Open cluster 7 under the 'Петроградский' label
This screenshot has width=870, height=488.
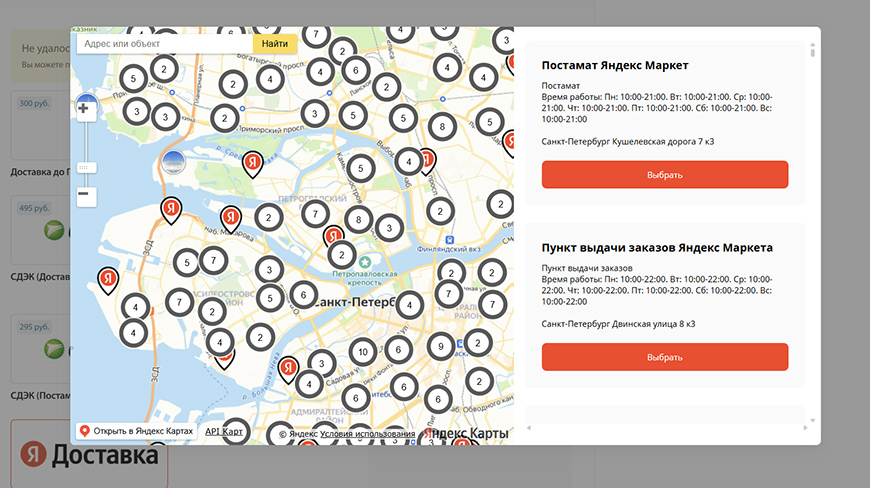[315, 214]
